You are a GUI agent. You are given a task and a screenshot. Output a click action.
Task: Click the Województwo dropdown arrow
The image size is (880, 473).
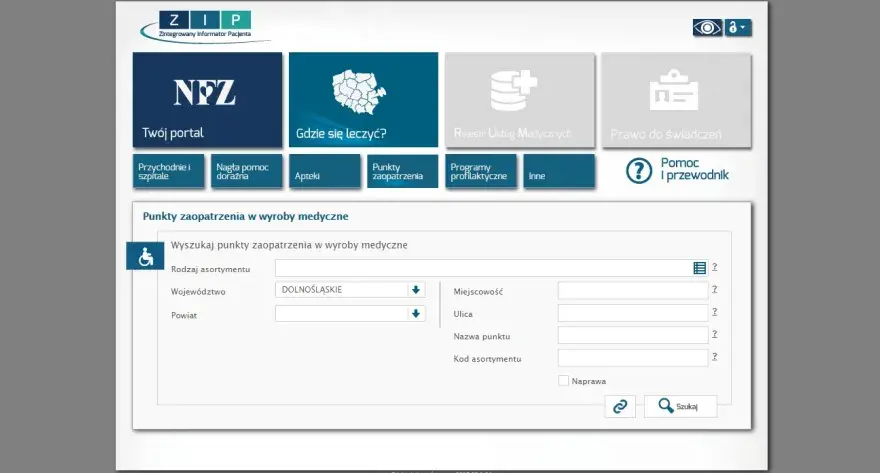coord(416,290)
